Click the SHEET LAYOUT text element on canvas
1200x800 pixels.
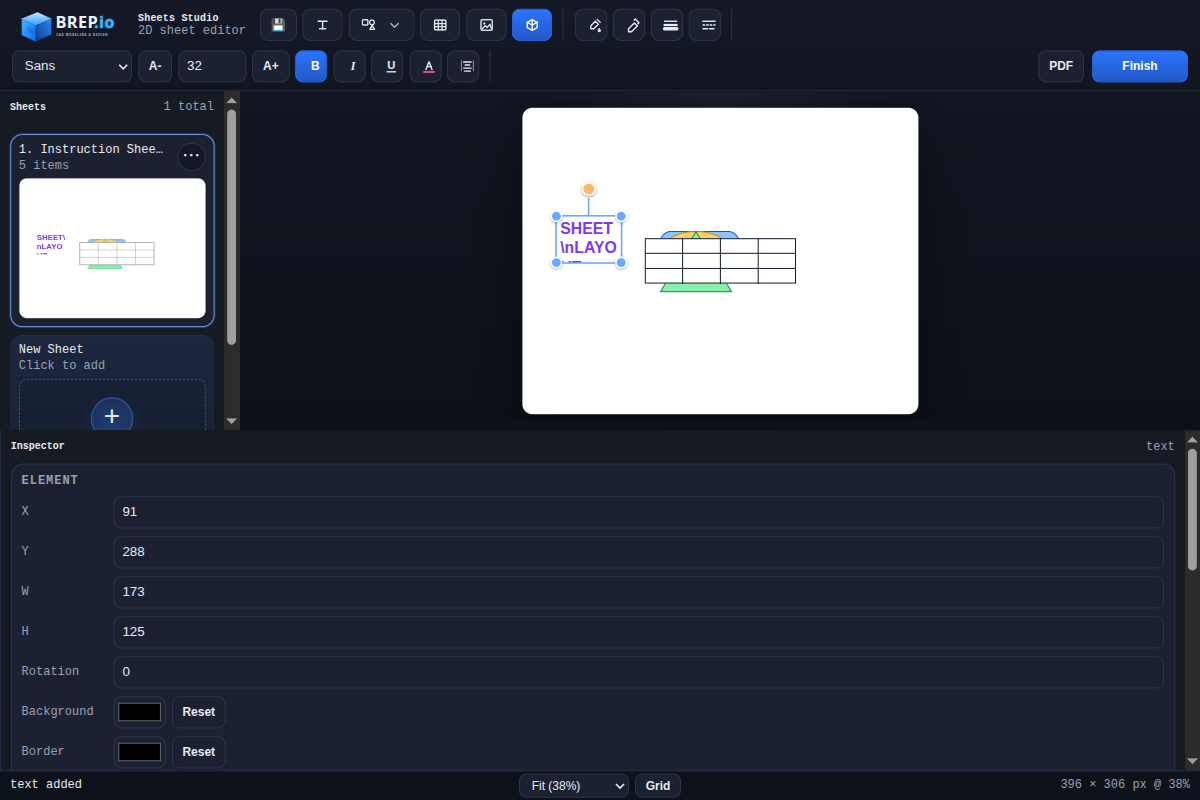[x=589, y=240]
